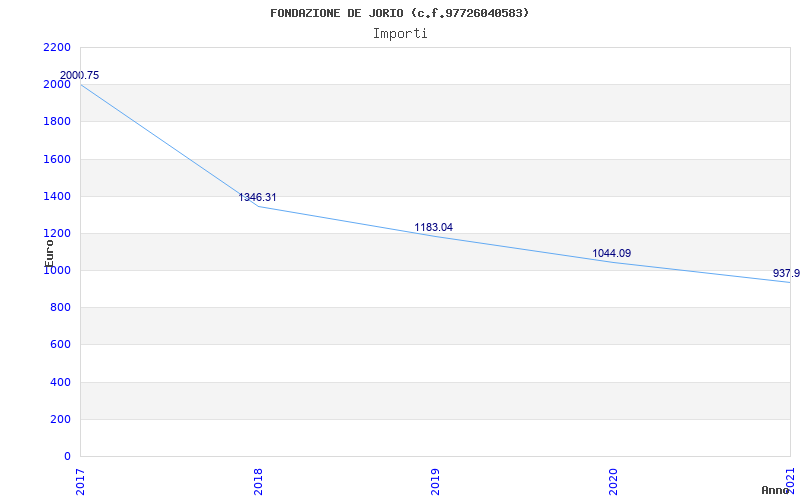
Task: Click the 1044.09 value label
Action: tap(611, 253)
